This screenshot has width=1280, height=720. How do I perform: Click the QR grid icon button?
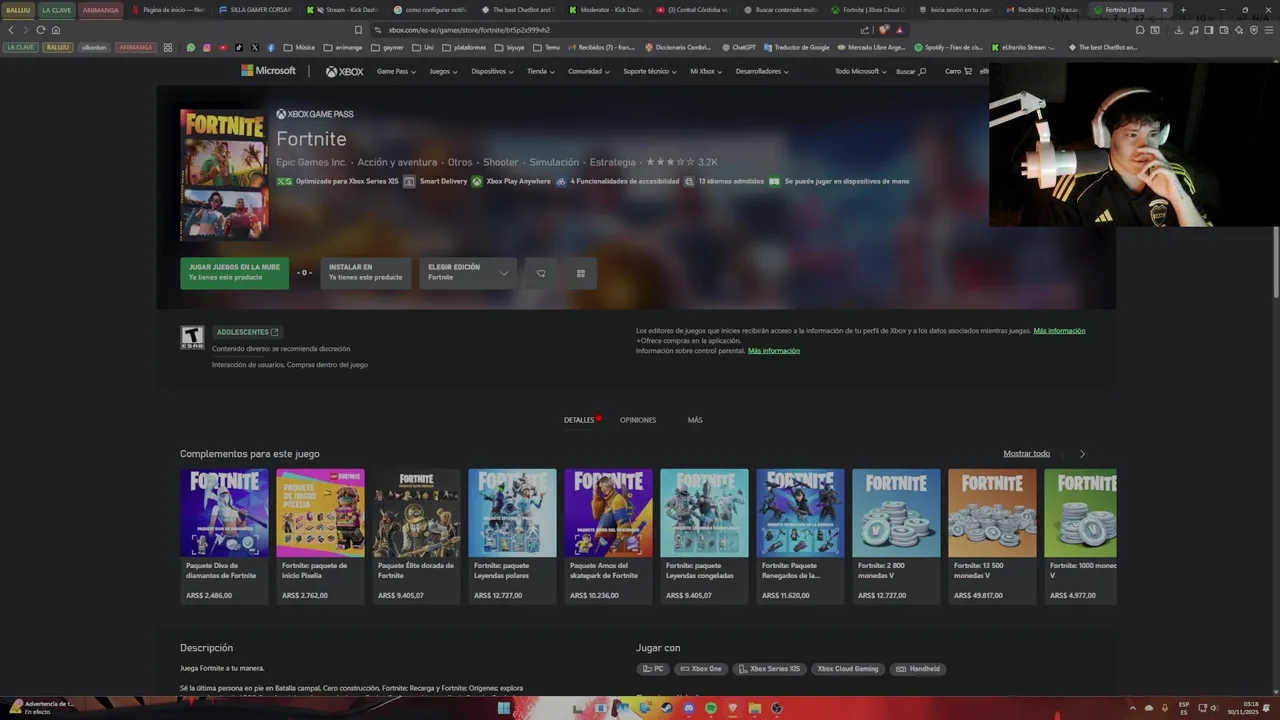[580, 273]
